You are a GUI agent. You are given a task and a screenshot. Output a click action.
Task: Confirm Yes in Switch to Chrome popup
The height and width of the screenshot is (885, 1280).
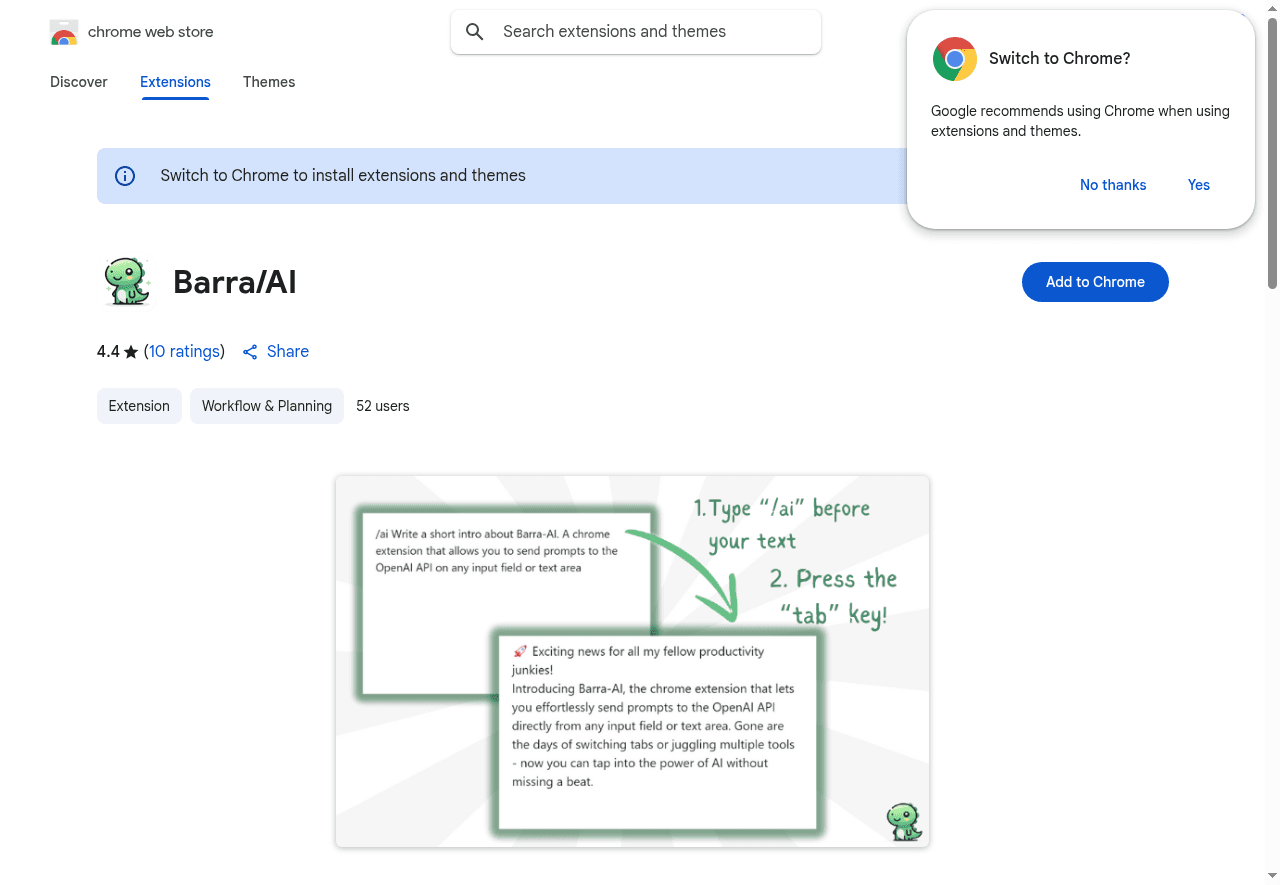[x=1198, y=185]
